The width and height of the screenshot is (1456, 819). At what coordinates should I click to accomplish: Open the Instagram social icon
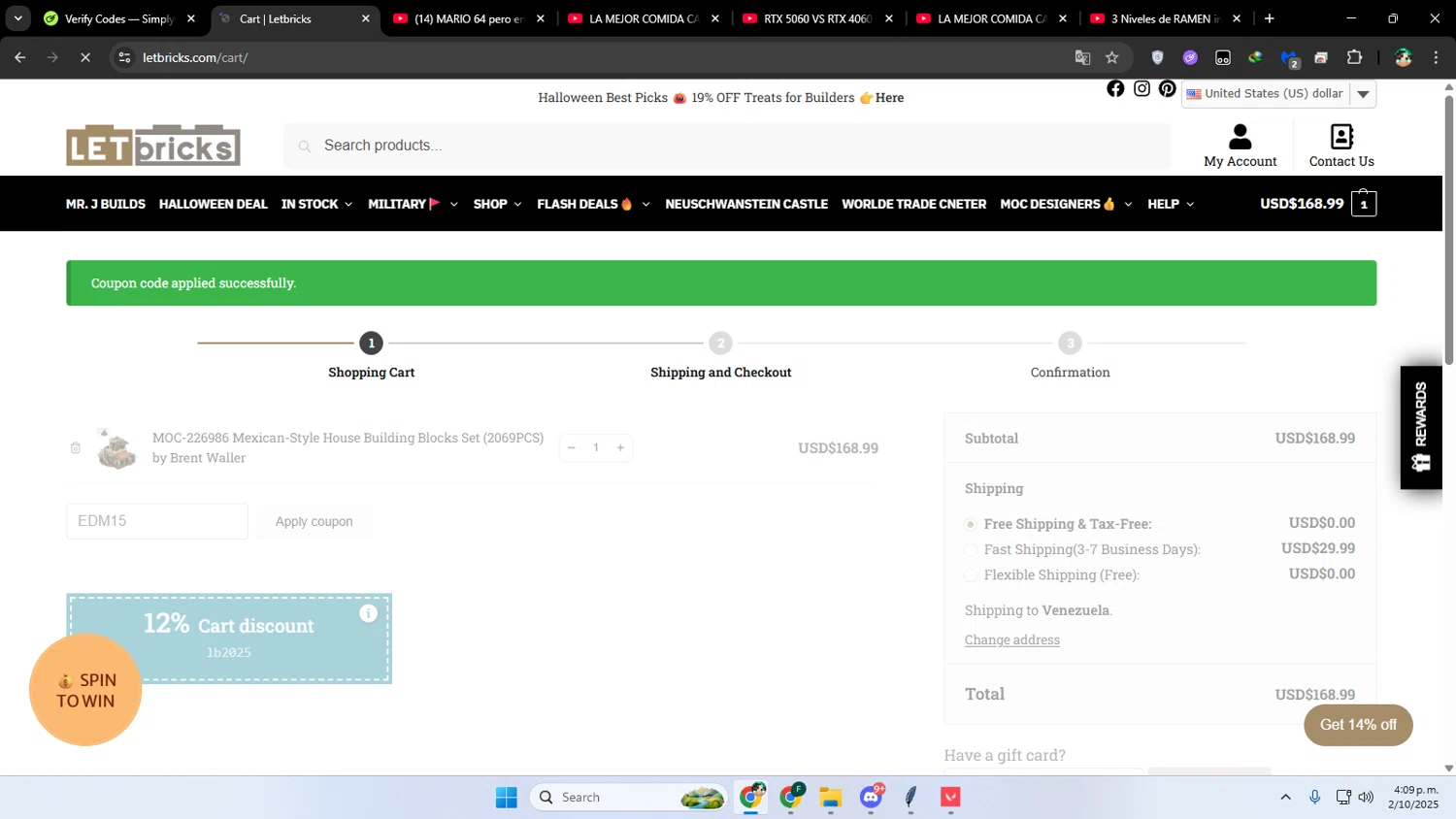(x=1142, y=89)
